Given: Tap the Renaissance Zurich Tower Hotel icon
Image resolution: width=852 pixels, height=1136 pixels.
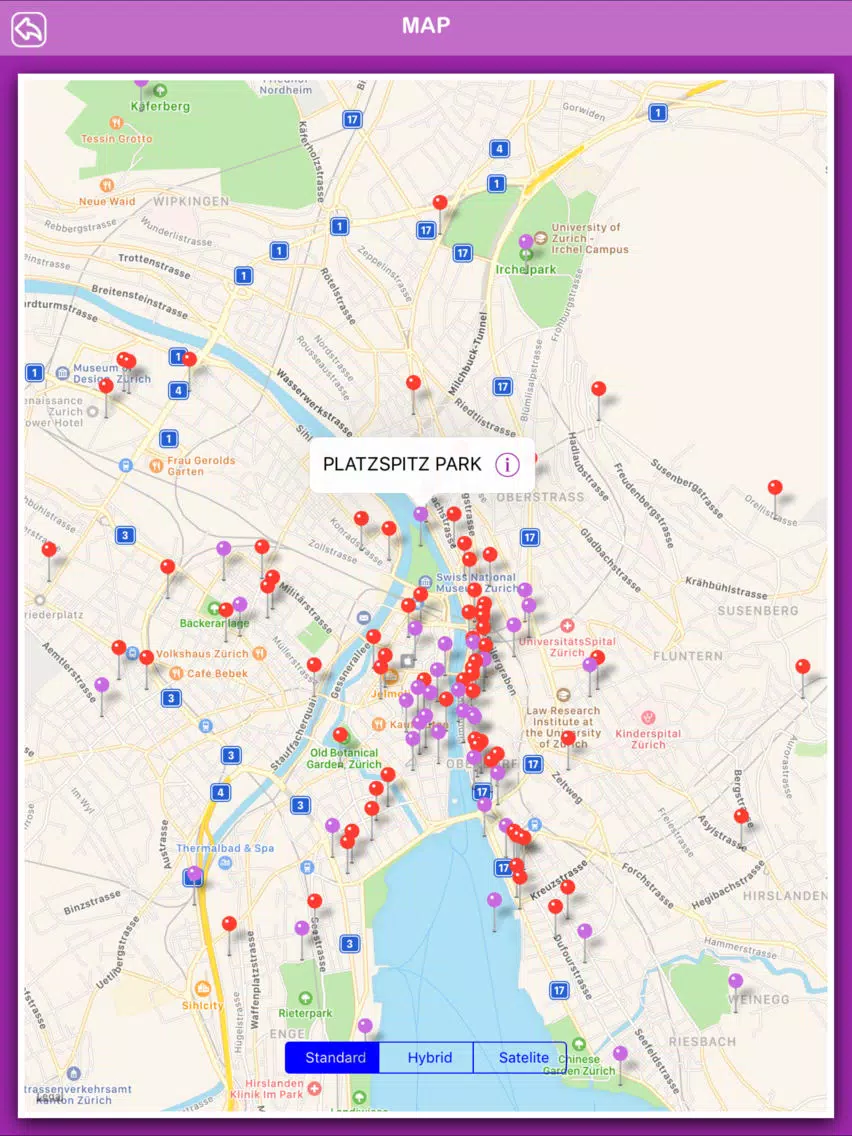Looking at the screenshot, I should point(92,412).
